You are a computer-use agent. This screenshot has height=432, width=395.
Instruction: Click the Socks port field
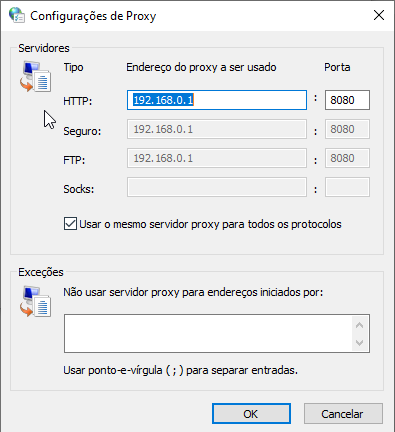[347, 187]
